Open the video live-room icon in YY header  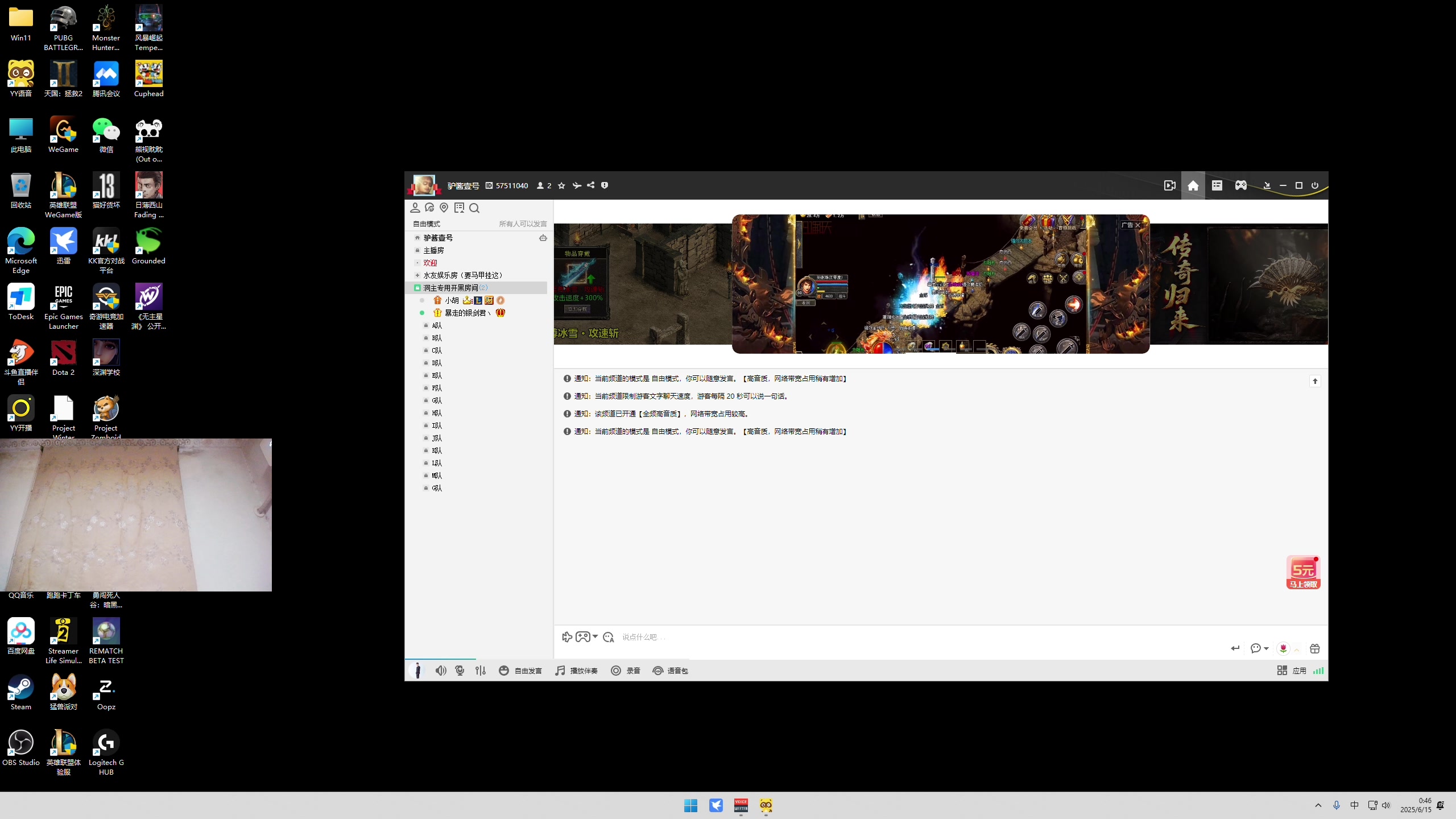[x=1170, y=185]
